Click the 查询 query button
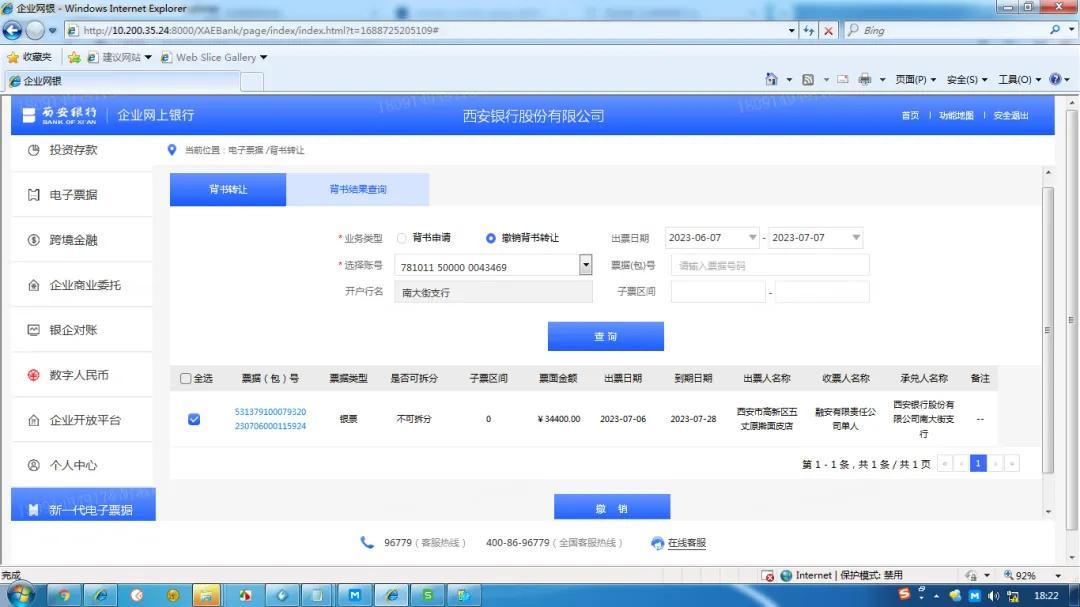Viewport: 1080px width, 607px height. 605,336
